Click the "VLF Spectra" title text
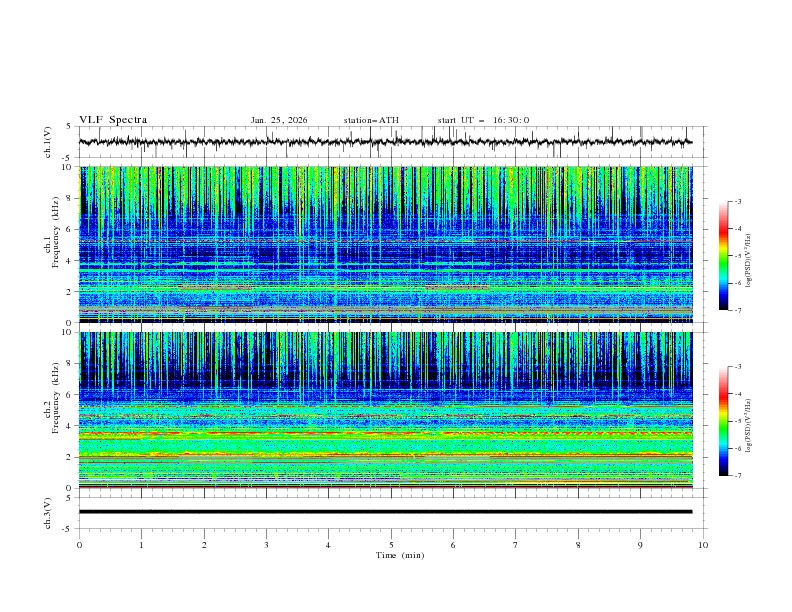The width and height of the screenshot is (792, 612). [113, 120]
